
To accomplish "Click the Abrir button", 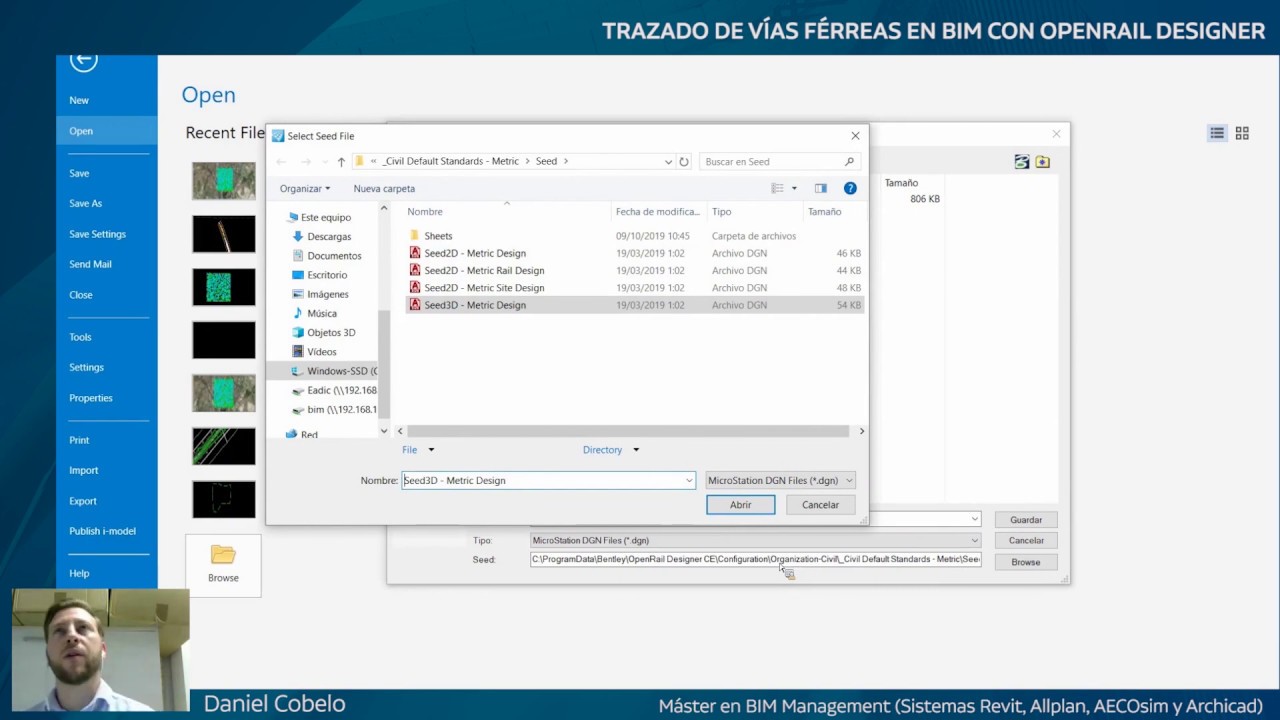I will pyautogui.click(x=740, y=505).
